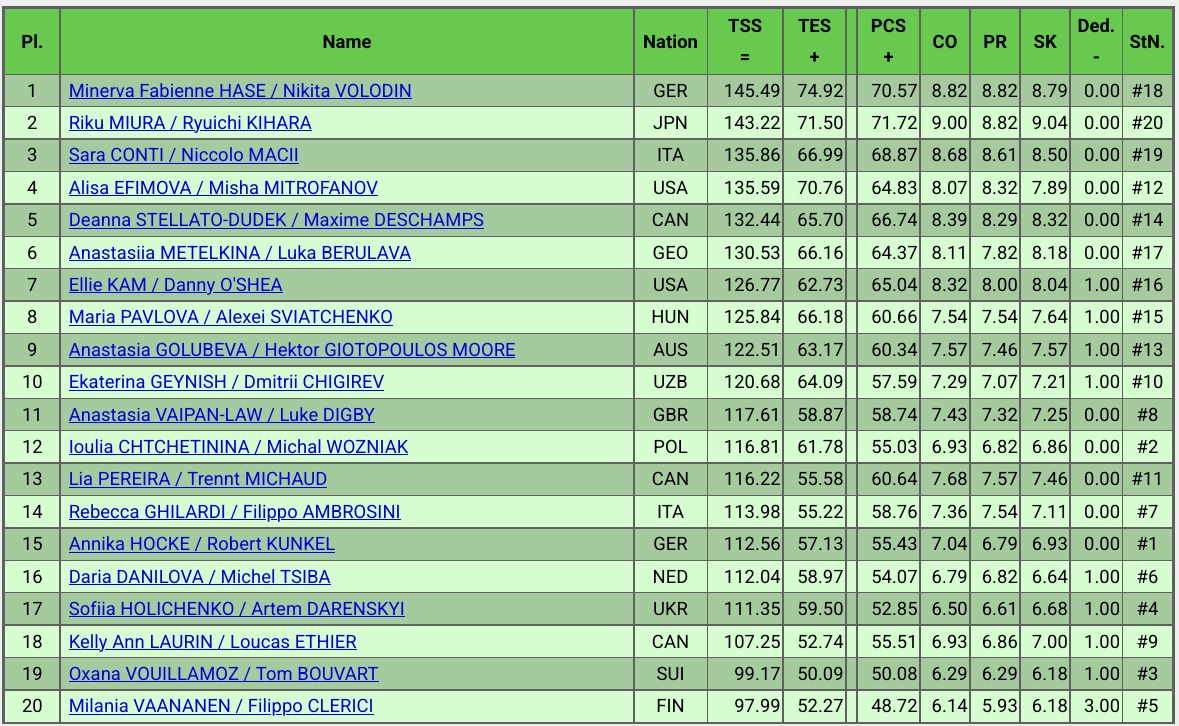Open Anastasia VAIPAN-LAW / Luke DIGBY link

pyautogui.click(x=222, y=414)
